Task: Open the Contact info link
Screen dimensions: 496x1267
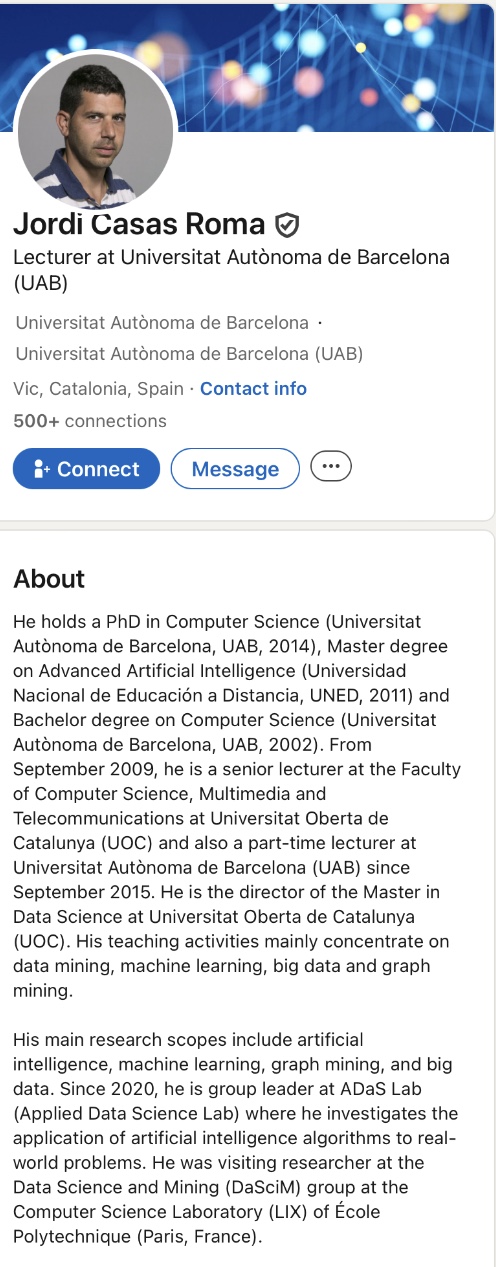Action: [253, 389]
